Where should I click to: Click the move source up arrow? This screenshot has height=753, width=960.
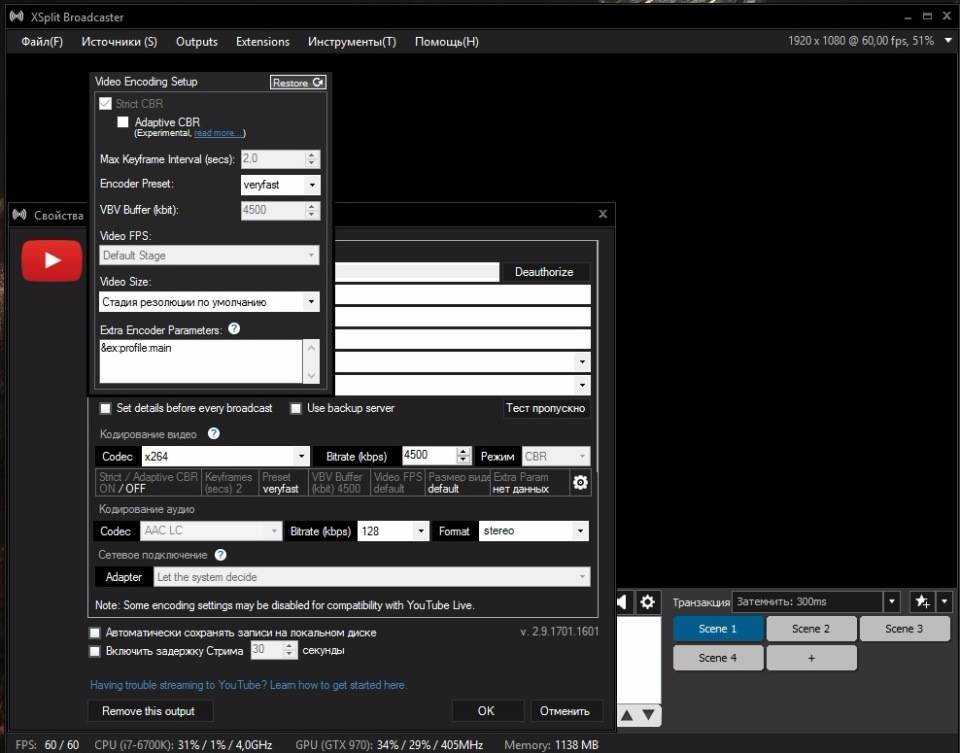627,714
